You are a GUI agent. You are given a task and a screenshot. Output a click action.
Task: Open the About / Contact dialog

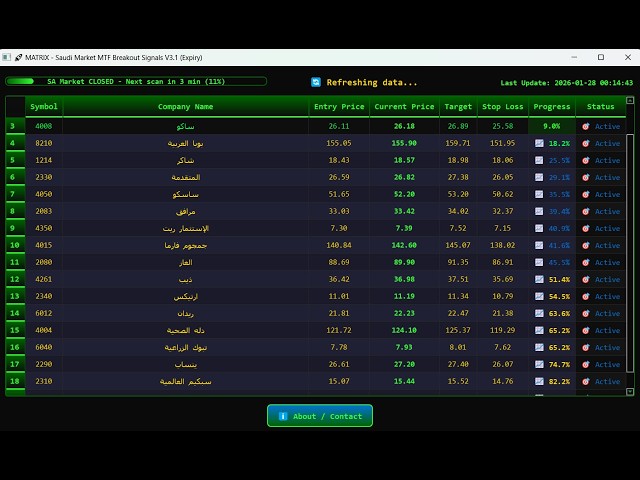coord(320,416)
